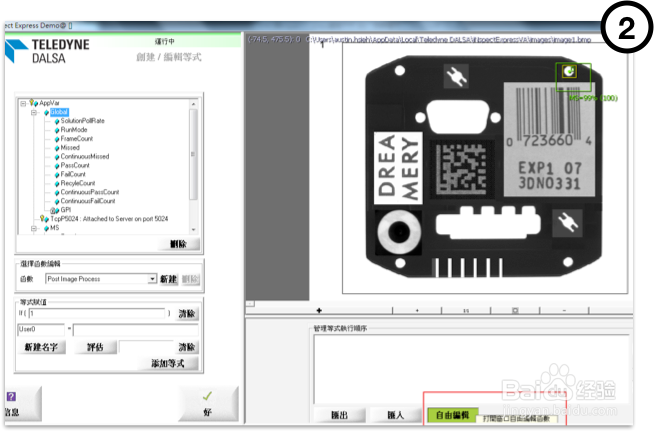Viewport: 654px width, 434px height.
Task: Collapse the Global tree node
Action: (34, 112)
